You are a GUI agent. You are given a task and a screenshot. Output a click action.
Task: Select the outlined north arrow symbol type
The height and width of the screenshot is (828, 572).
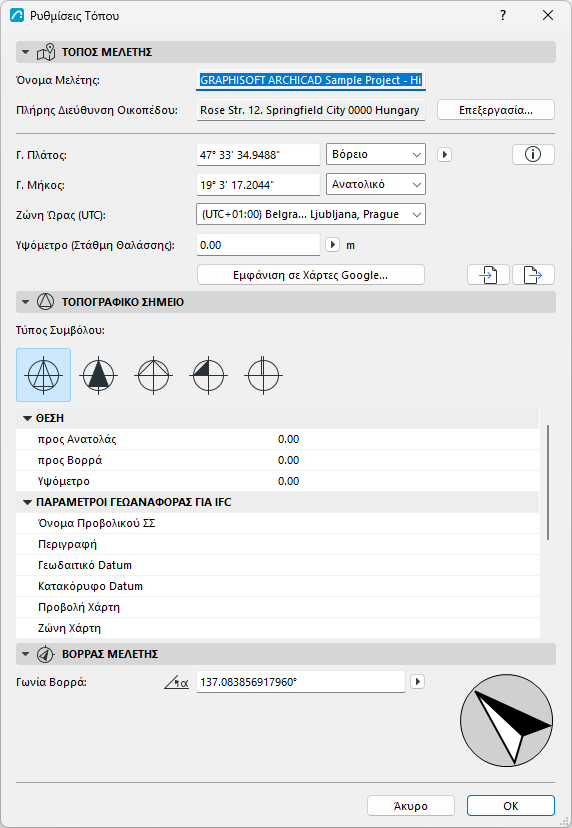[43, 375]
